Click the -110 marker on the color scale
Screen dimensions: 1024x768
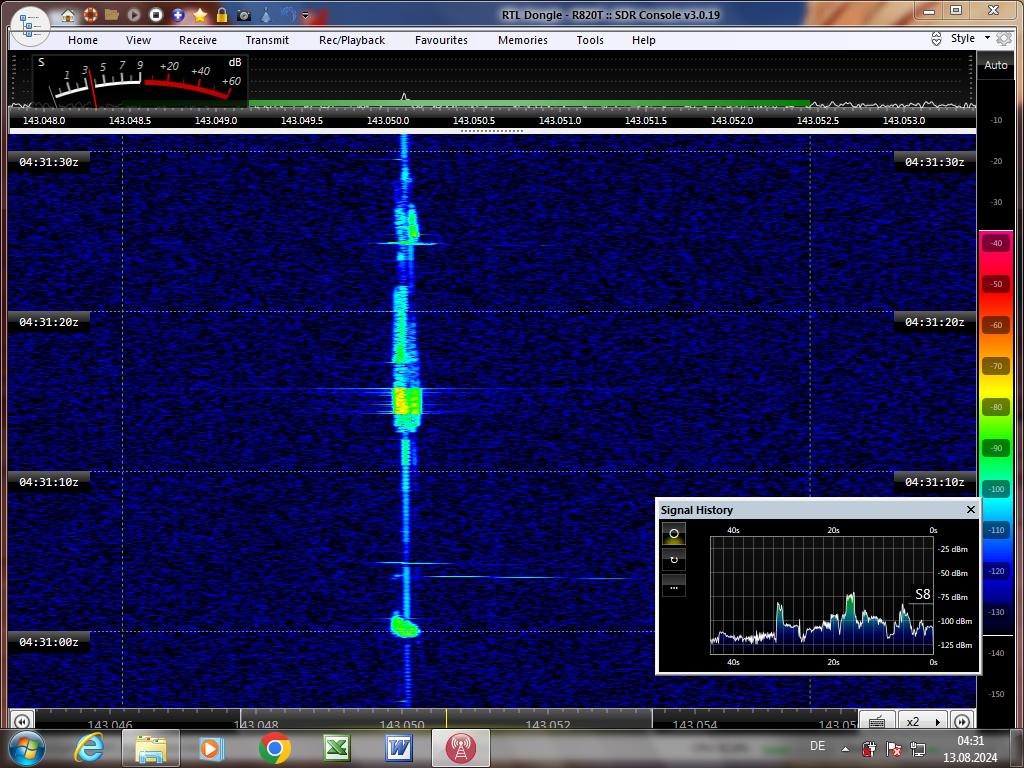996,530
